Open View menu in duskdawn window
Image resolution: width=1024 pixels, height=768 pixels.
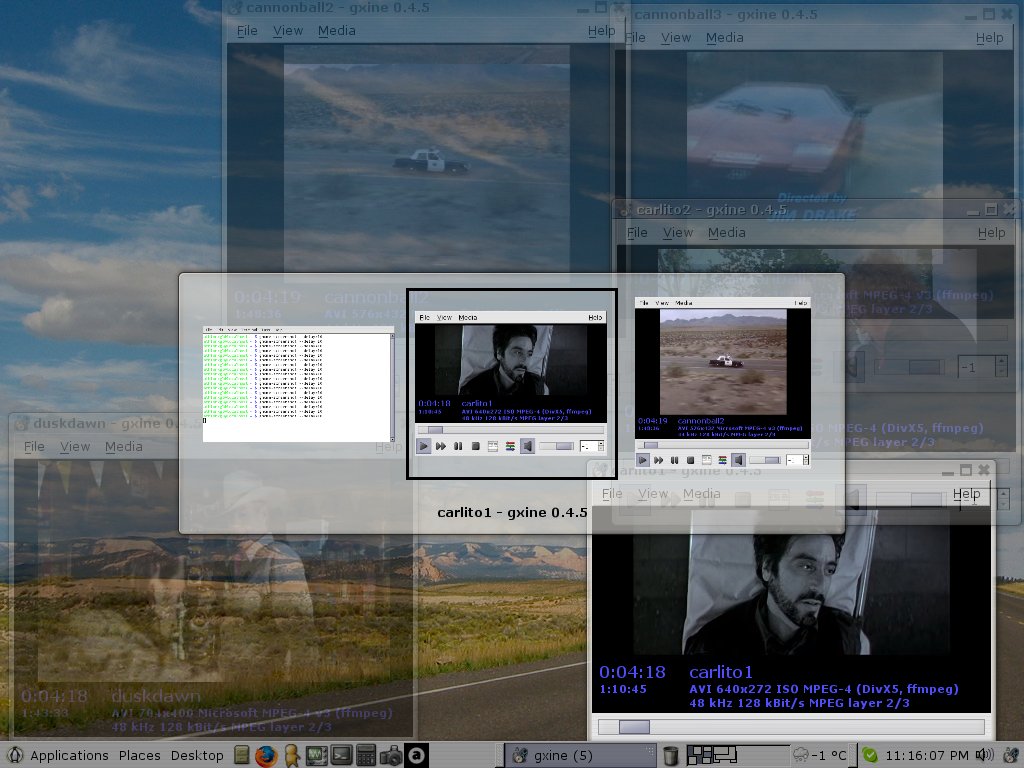pos(75,447)
